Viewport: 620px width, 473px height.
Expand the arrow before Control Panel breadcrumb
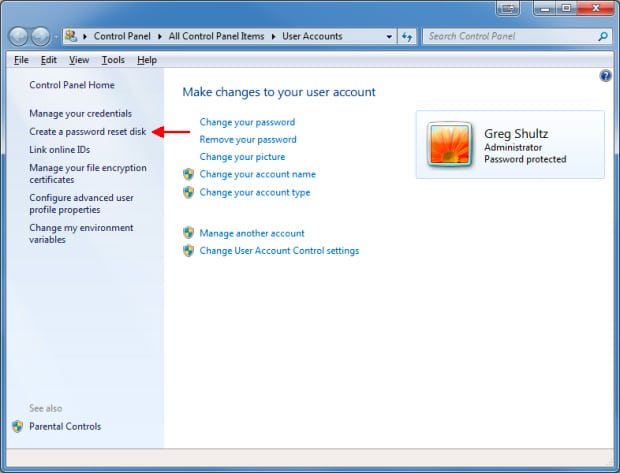[85, 36]
